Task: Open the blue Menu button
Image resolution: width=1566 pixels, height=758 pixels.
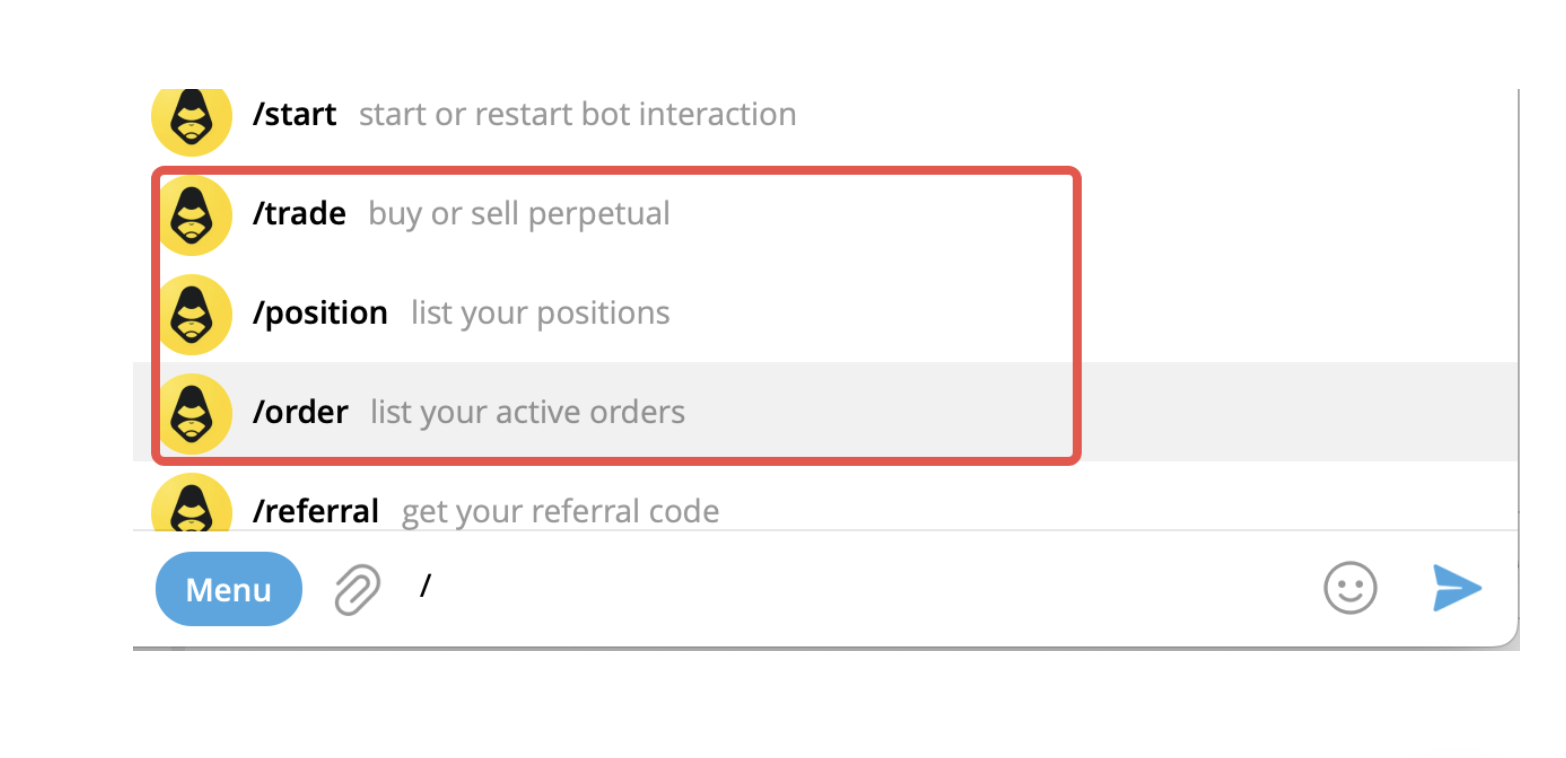Action: coord(228,589)
